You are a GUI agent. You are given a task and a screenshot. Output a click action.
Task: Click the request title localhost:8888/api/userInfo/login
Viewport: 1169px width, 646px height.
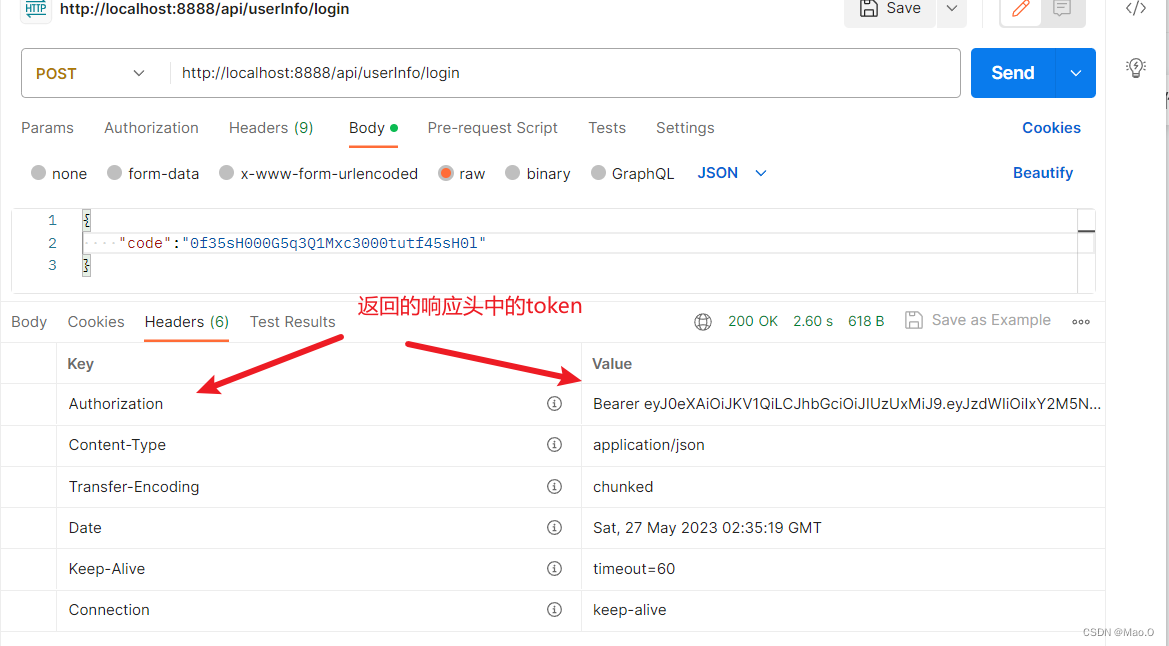(x=204, y=9)
